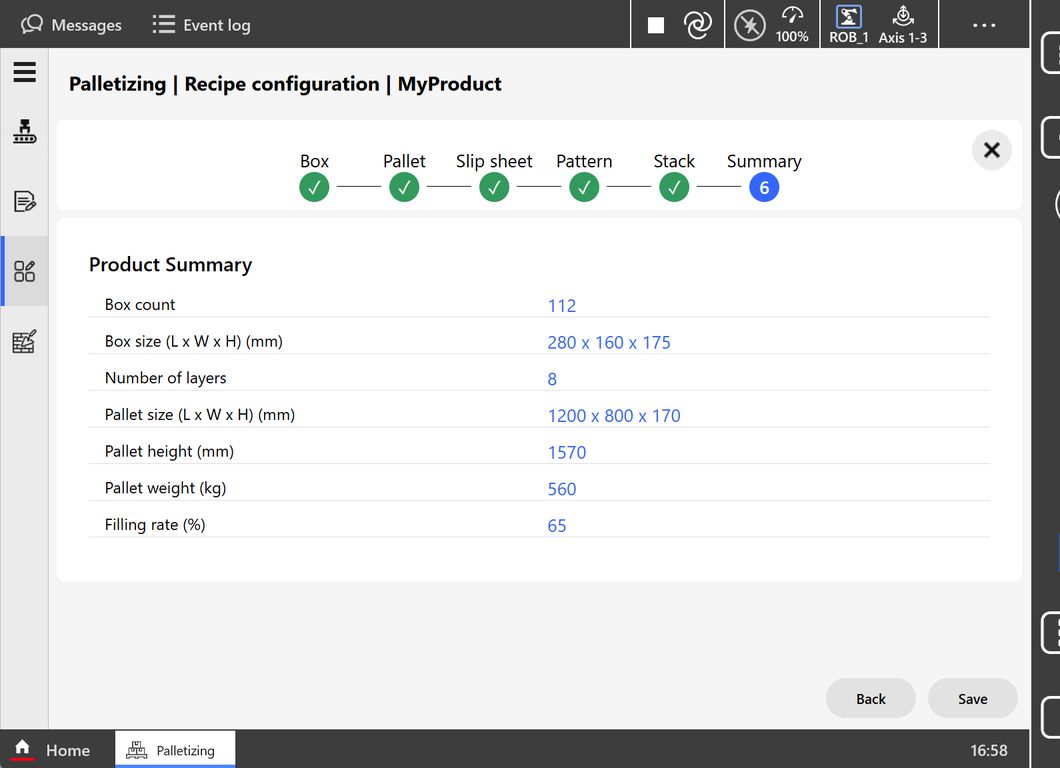This screenshot has height=768, width=1060.
Task: Click the Palletizing Recipe configuration page title
Action: (285, 84)
